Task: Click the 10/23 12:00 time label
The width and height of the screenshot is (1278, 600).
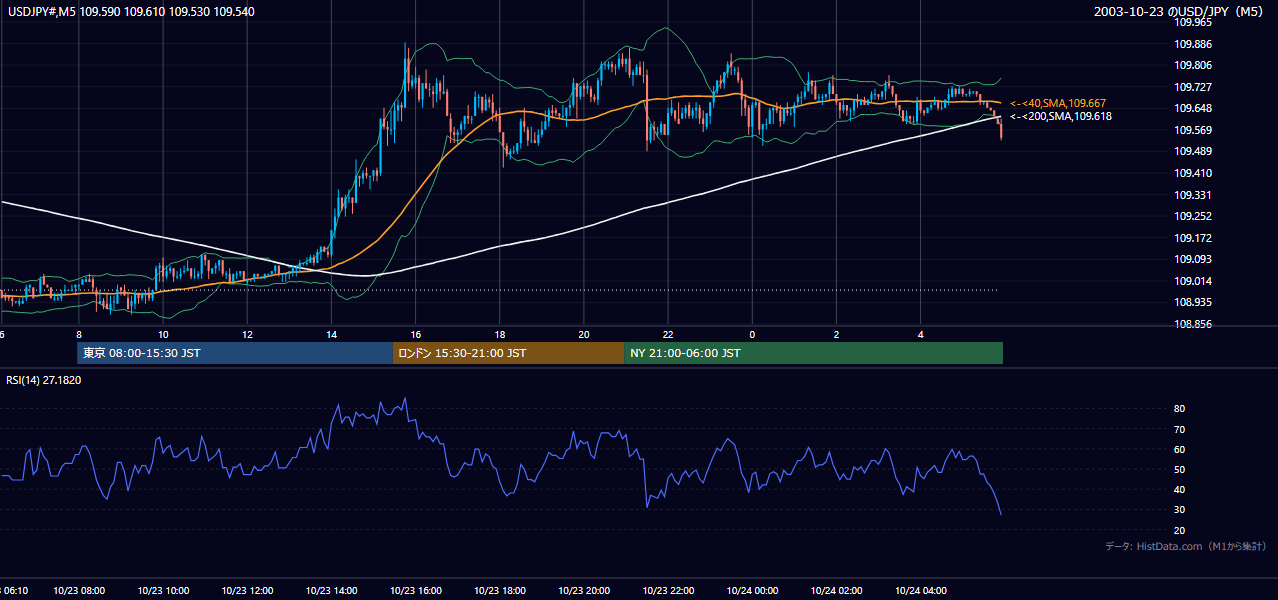Action: (247, 591)
